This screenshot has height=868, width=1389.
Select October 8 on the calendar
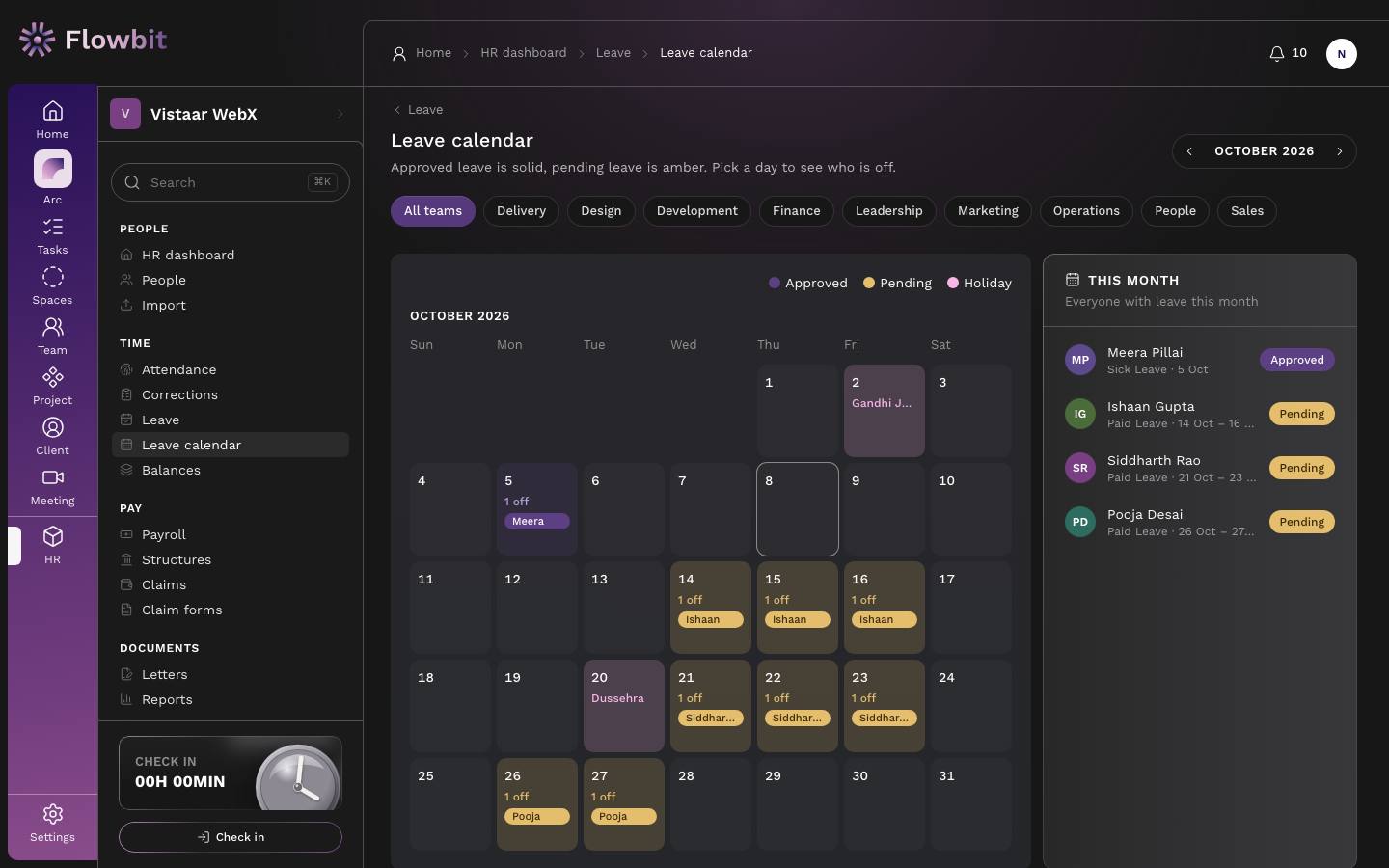(798, 509)
